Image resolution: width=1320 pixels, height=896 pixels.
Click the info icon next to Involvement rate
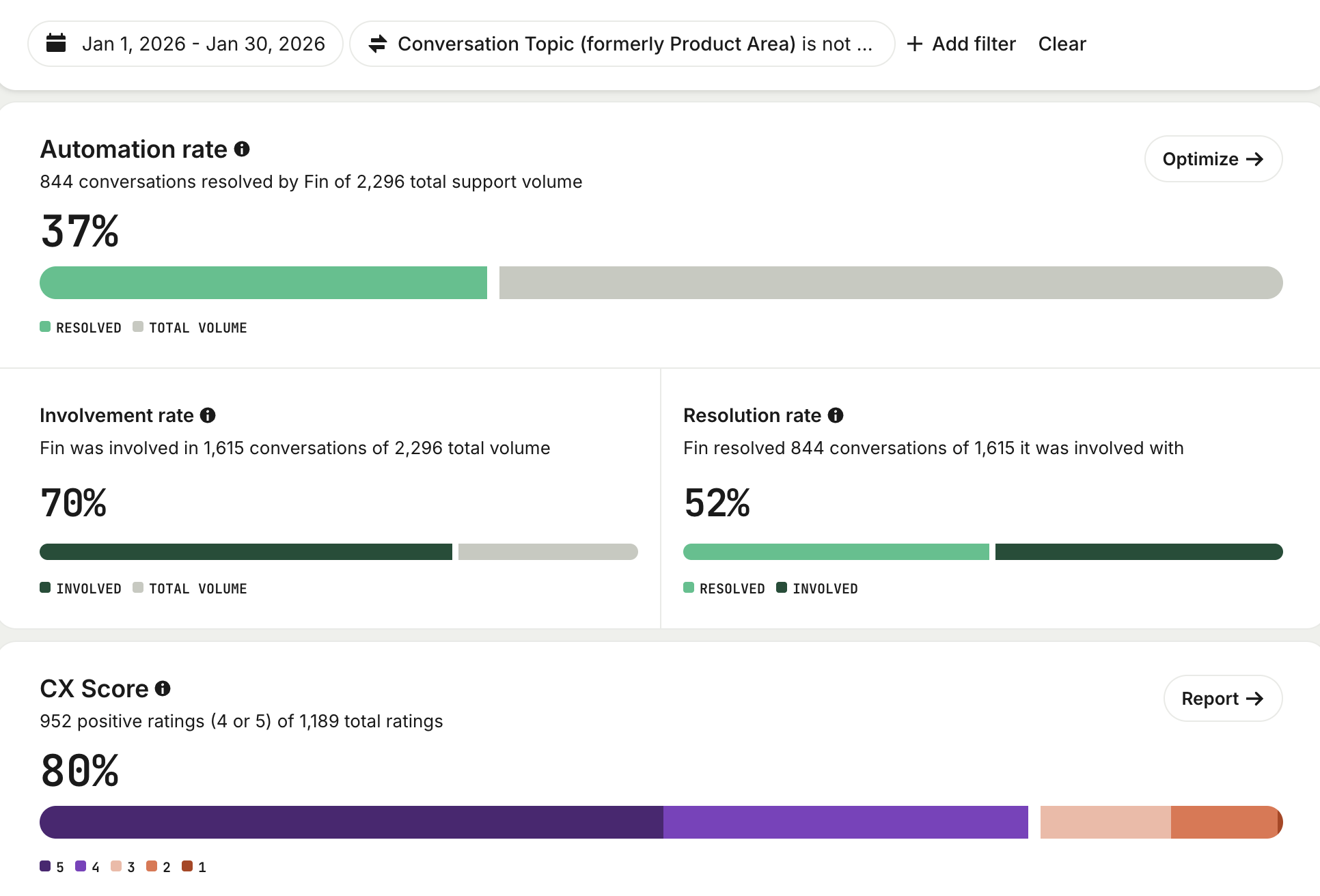click(x=208, y=415)
